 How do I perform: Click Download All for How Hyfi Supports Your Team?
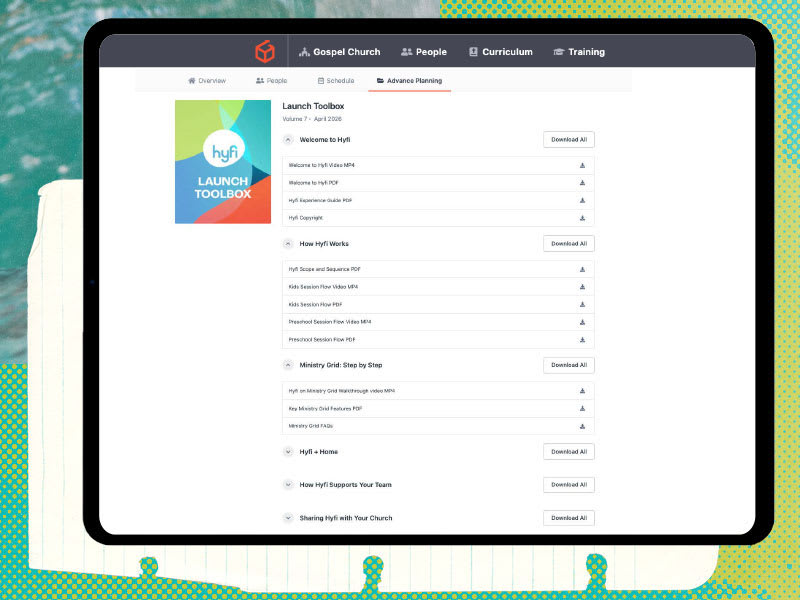569,485
